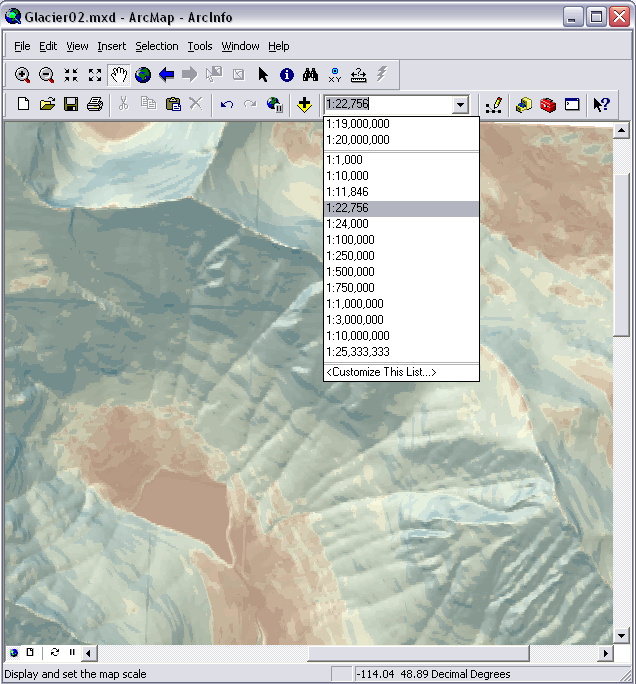Click the vertical scrollbar down arrow

[x=621, y=636]
